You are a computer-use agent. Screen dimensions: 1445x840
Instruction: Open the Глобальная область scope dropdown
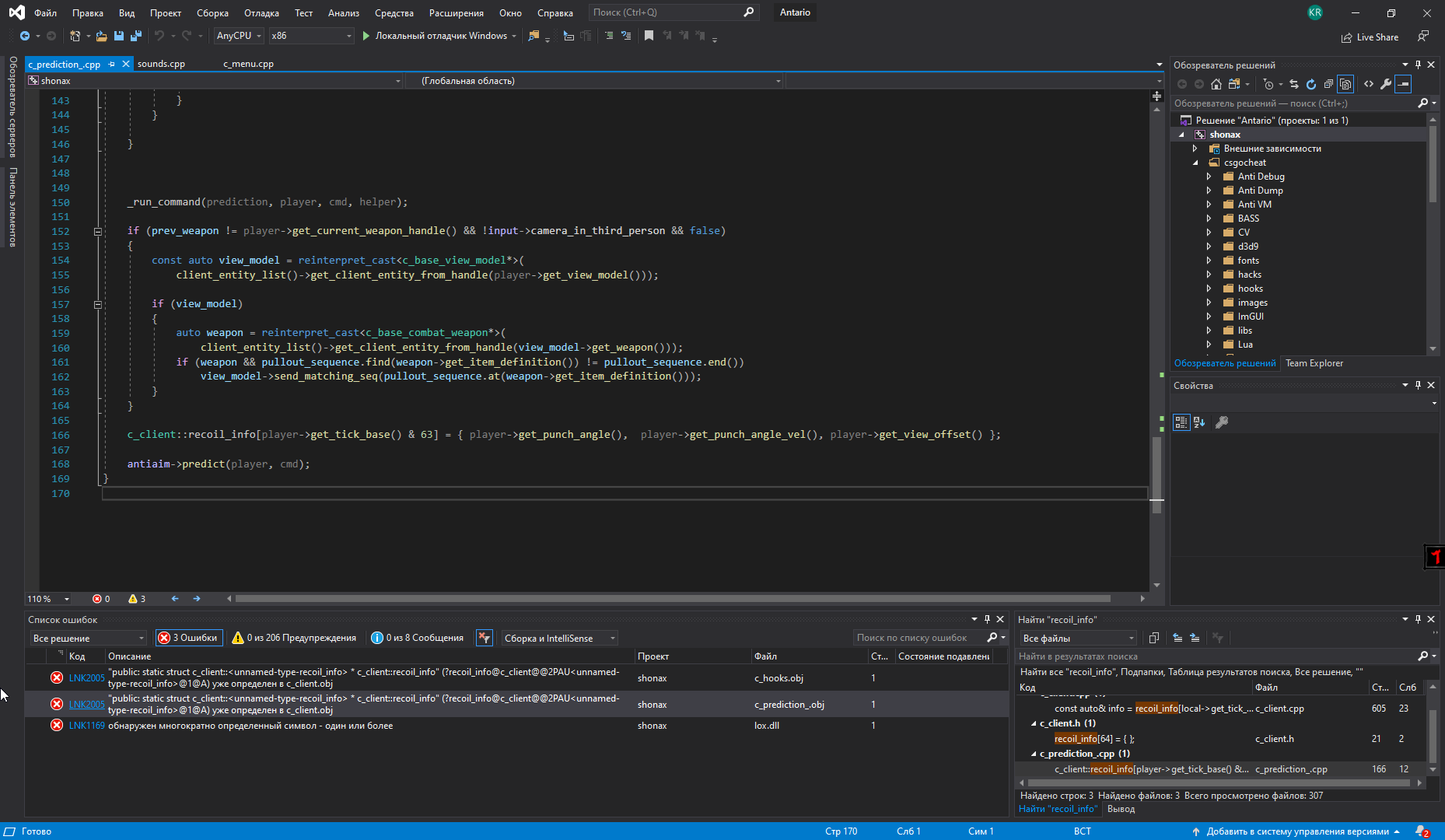tap(595, 81)
